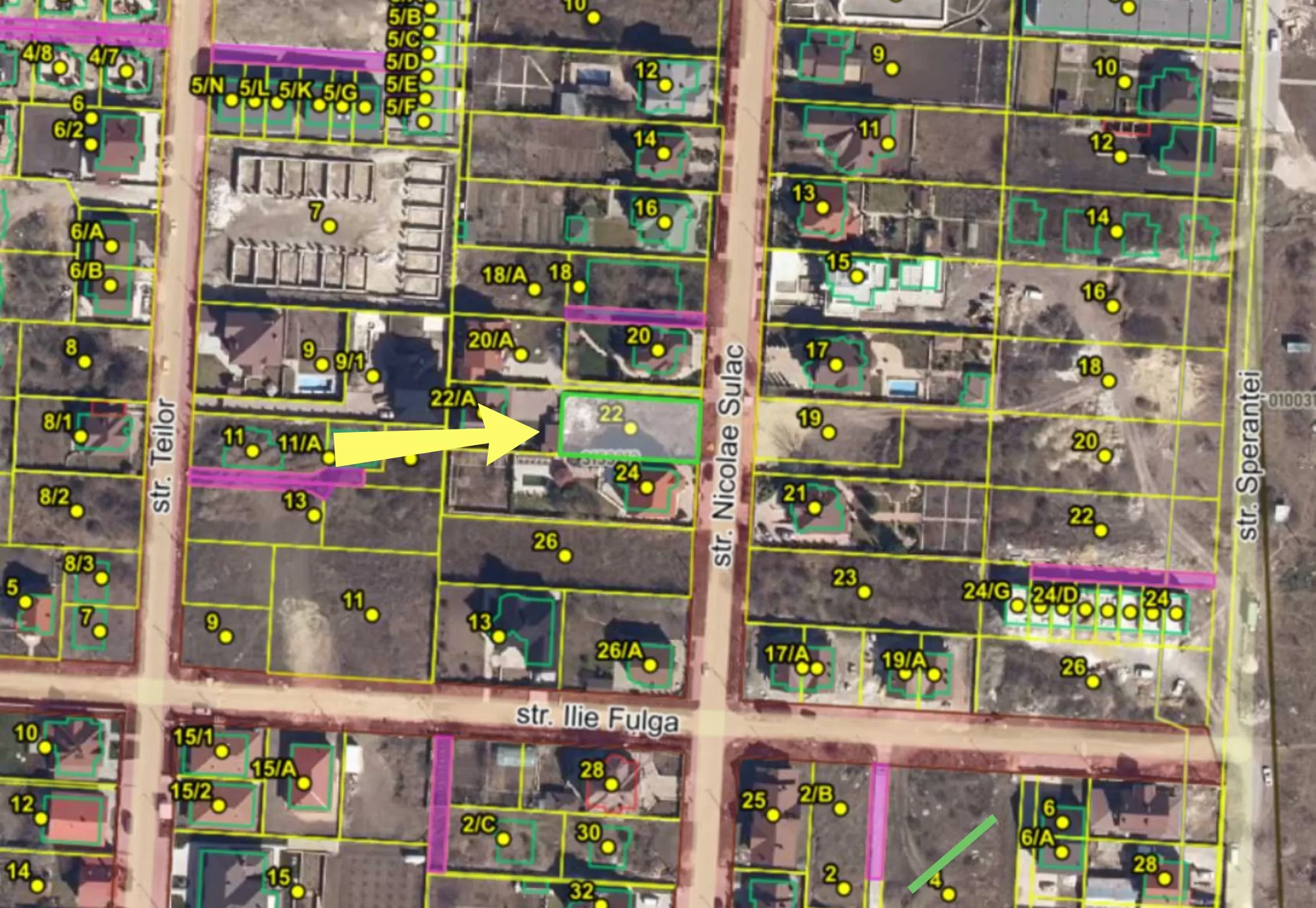Image resolution: width=1316 pixels, height=908 pixels.
Task: Select address point 8/3
Action: (101, 578)
